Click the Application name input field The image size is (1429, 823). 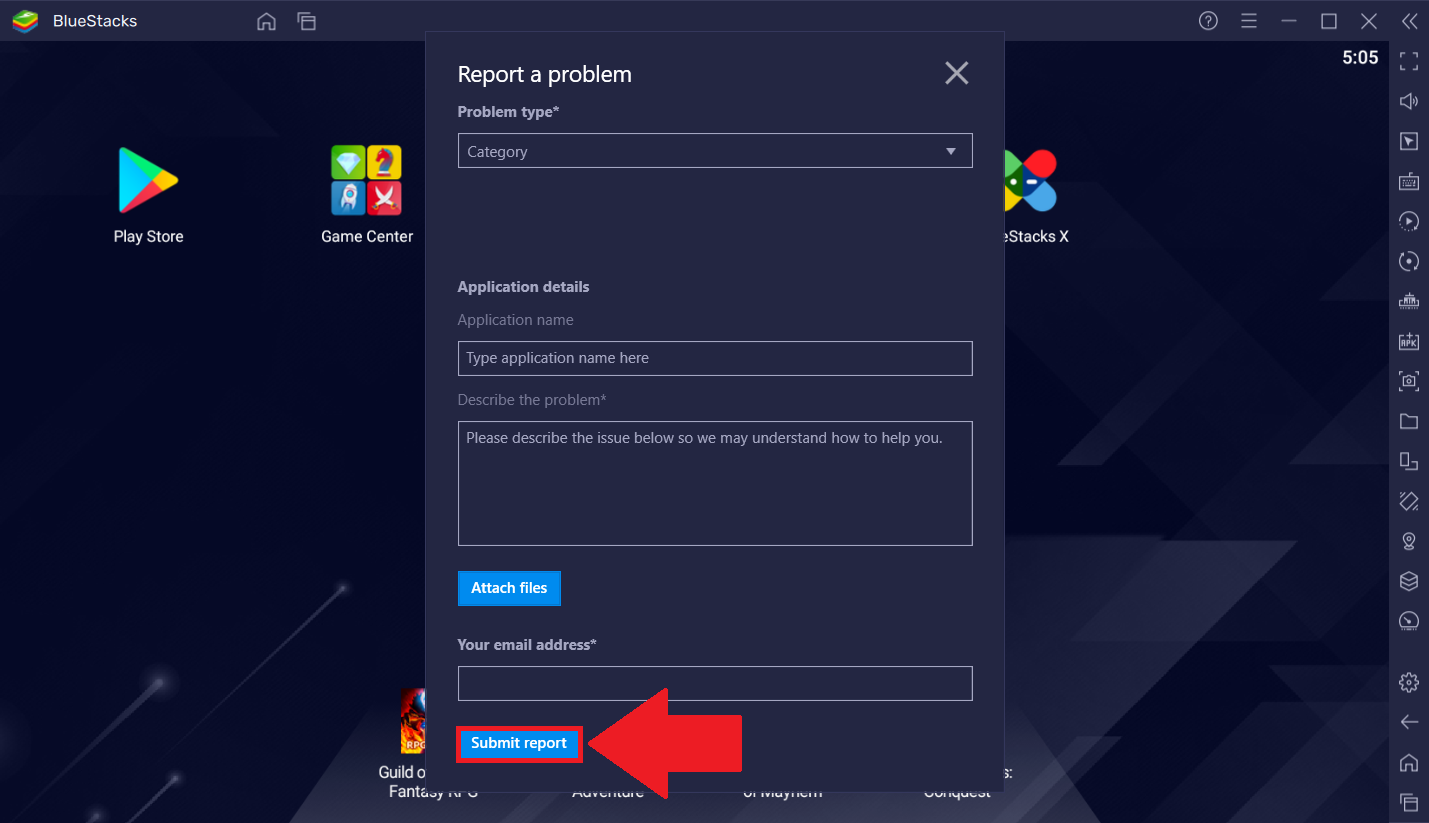tap(715, 358)
